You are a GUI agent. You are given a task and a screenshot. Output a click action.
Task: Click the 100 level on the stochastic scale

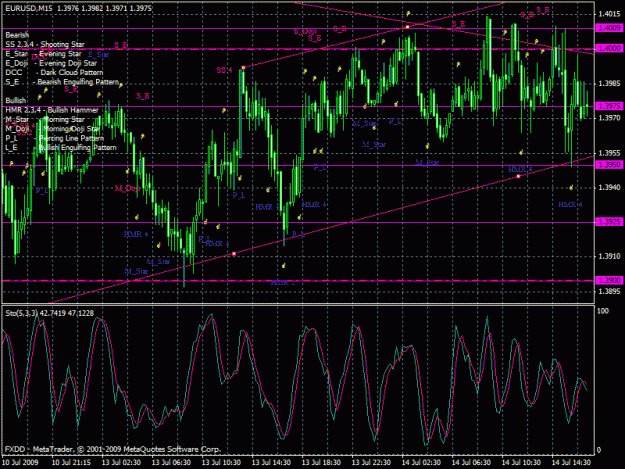click(603, 311)
